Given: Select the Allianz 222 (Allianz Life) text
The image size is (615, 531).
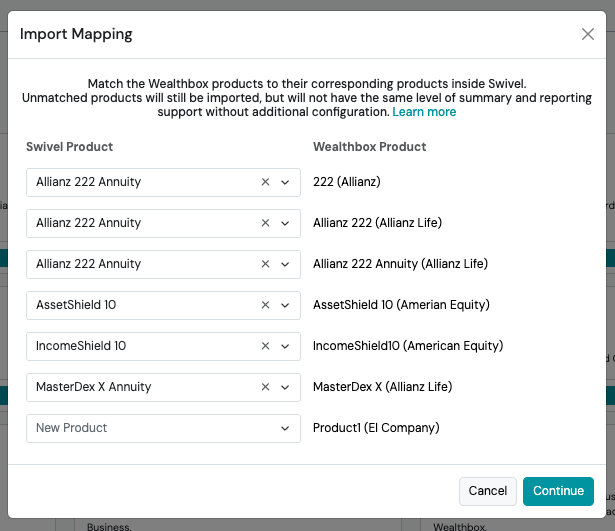Looking at the screenshot, I should tap(377, 223).
